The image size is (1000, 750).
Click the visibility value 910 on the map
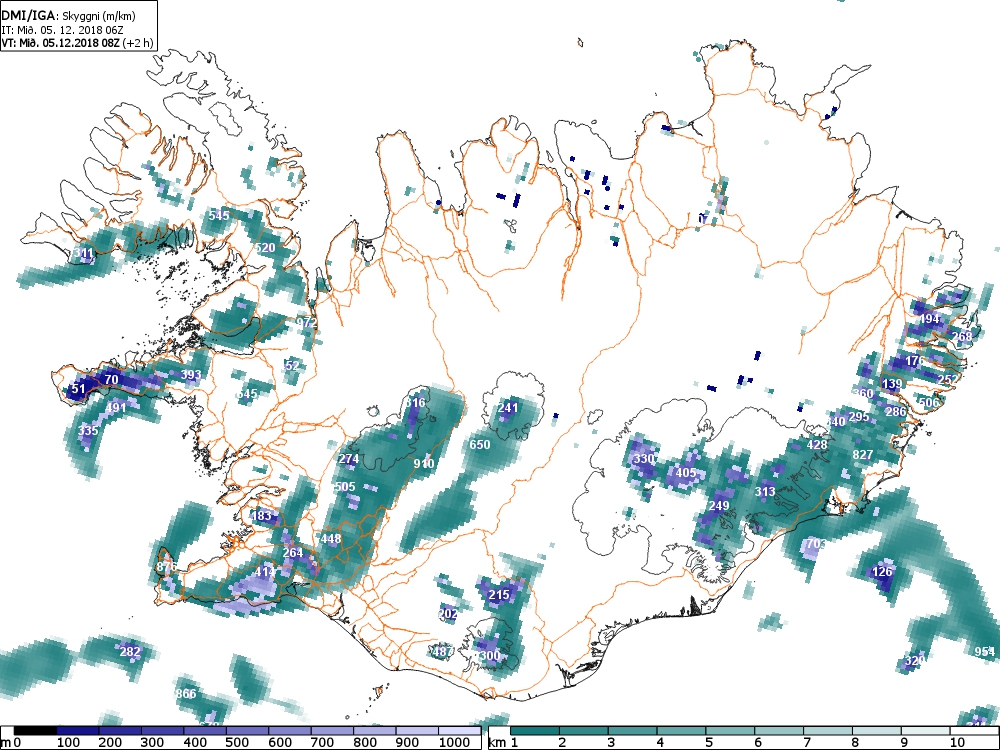423,464
